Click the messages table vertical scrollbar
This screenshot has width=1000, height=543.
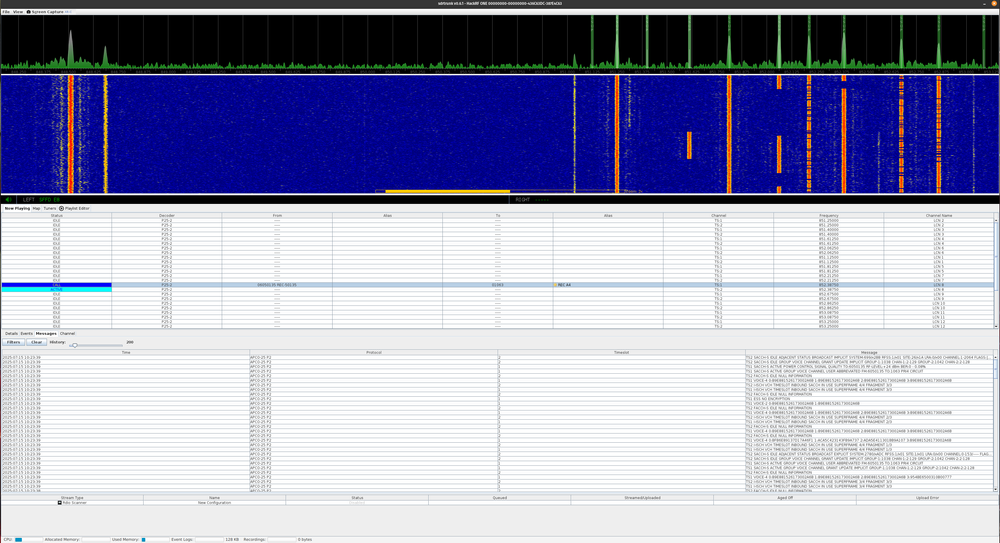coord(996,423)
